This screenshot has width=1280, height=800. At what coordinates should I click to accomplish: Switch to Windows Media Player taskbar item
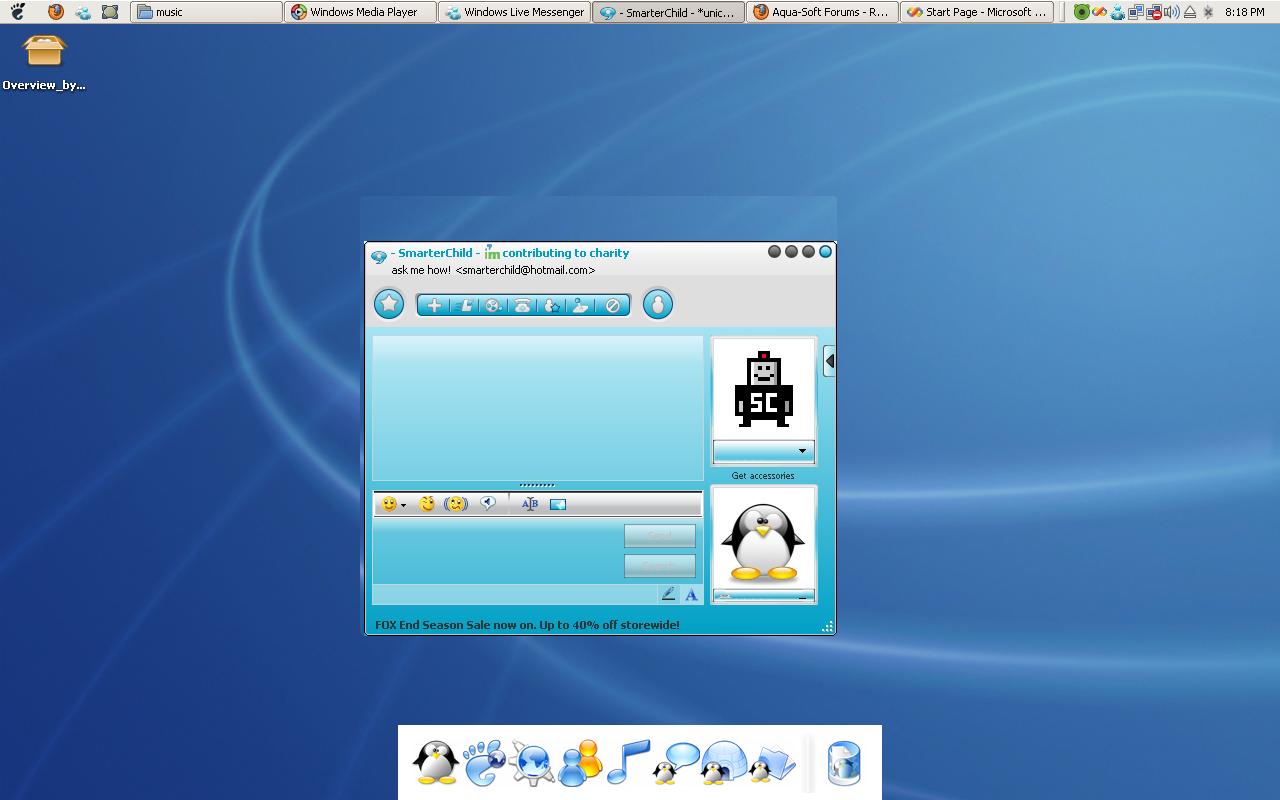tap(360, 12)
